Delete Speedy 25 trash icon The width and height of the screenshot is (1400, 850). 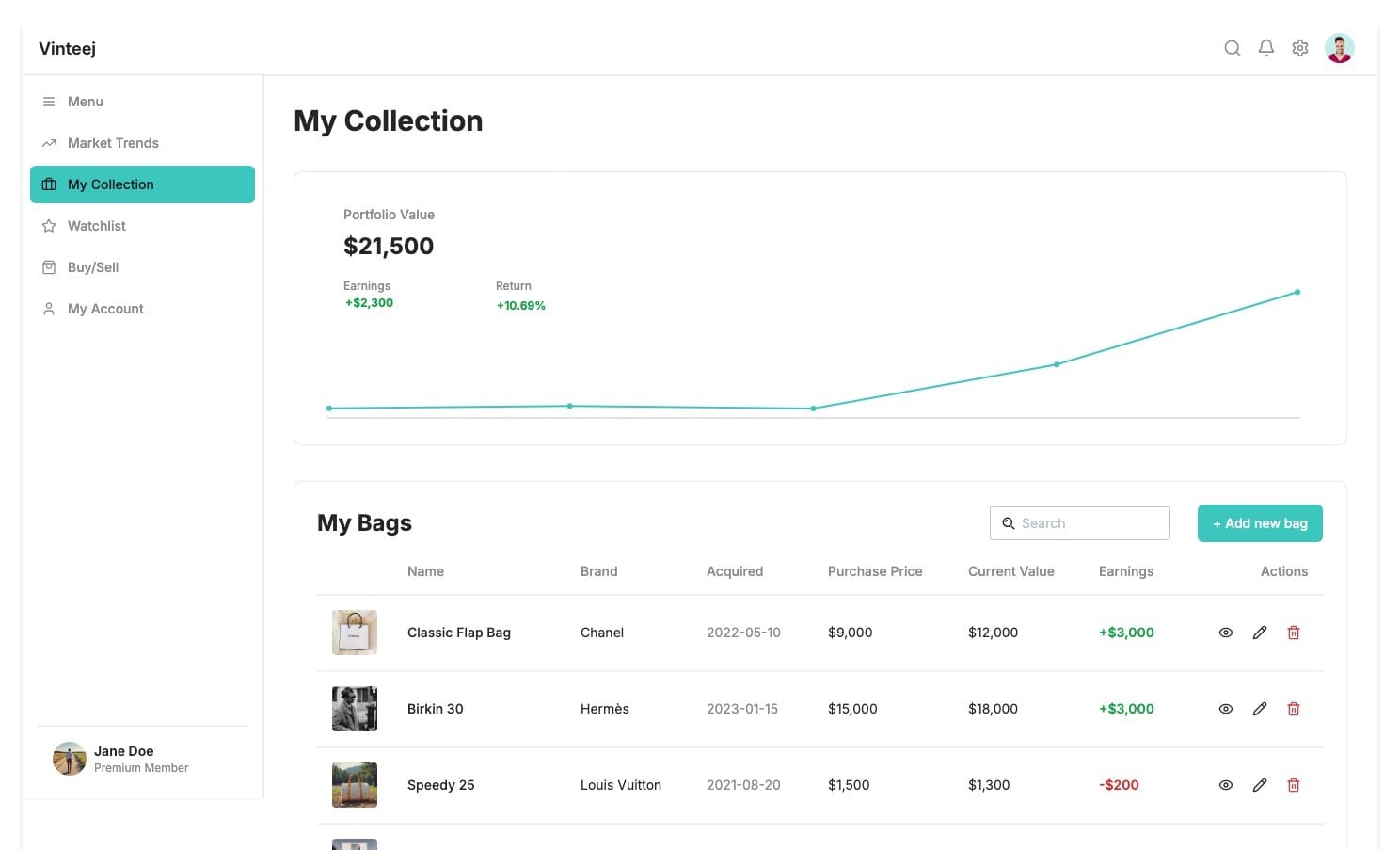[1294, 785]
